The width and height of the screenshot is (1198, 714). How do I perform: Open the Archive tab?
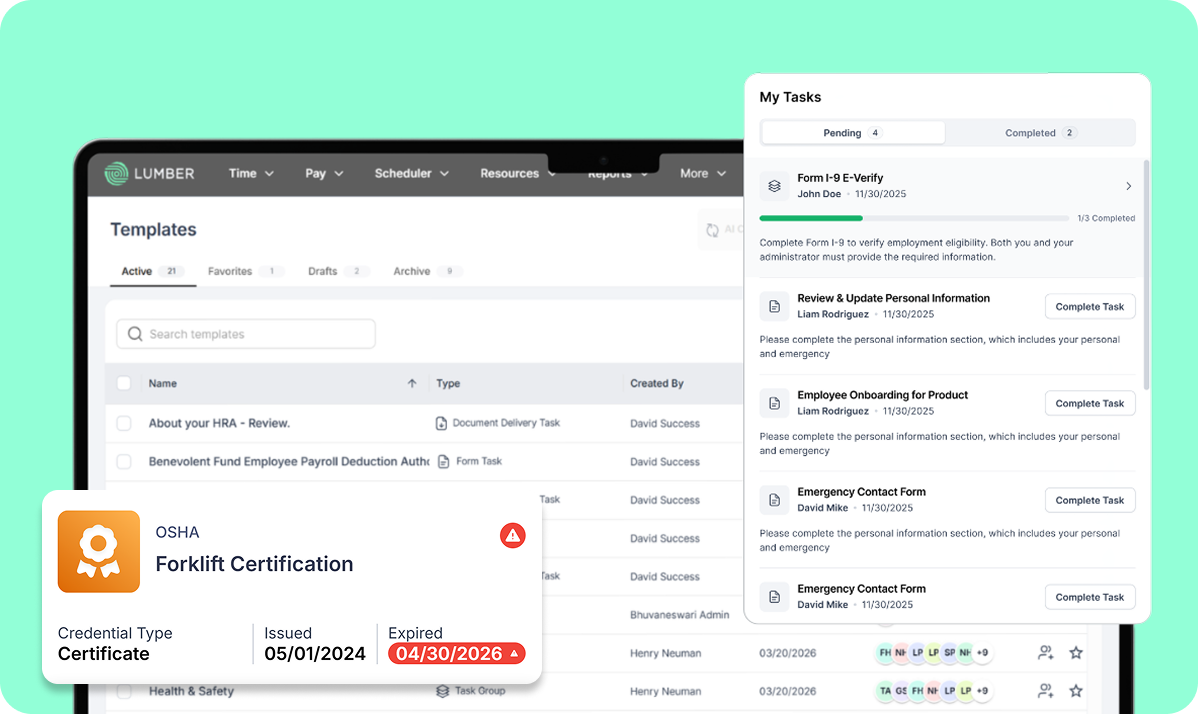pyautogui.click(x=427, y=271)
